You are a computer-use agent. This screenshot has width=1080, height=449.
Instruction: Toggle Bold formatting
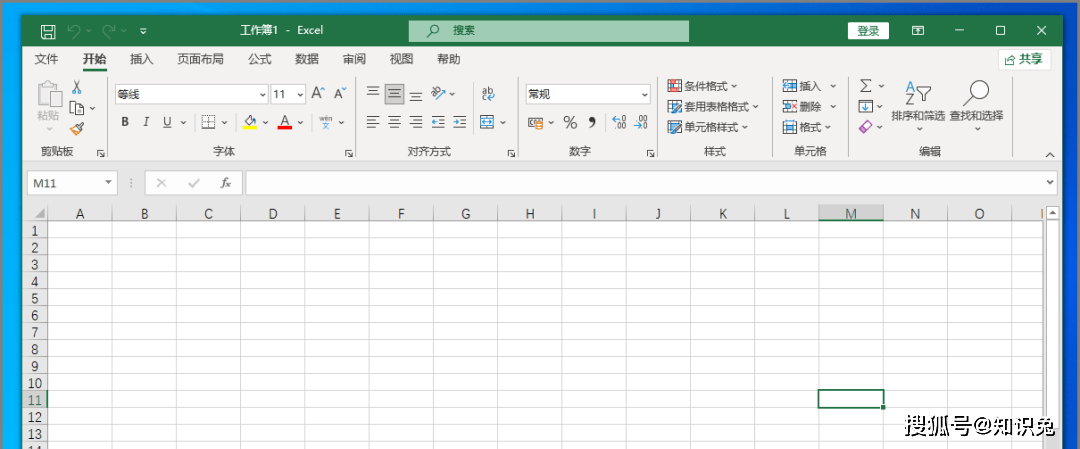point(125,123)
